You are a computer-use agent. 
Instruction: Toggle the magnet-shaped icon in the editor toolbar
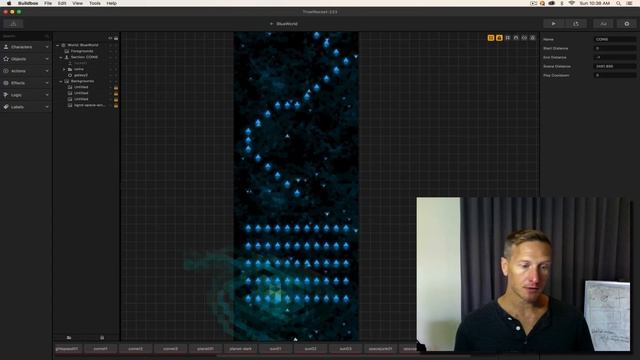pyautogui.click(x=516, y=38)
